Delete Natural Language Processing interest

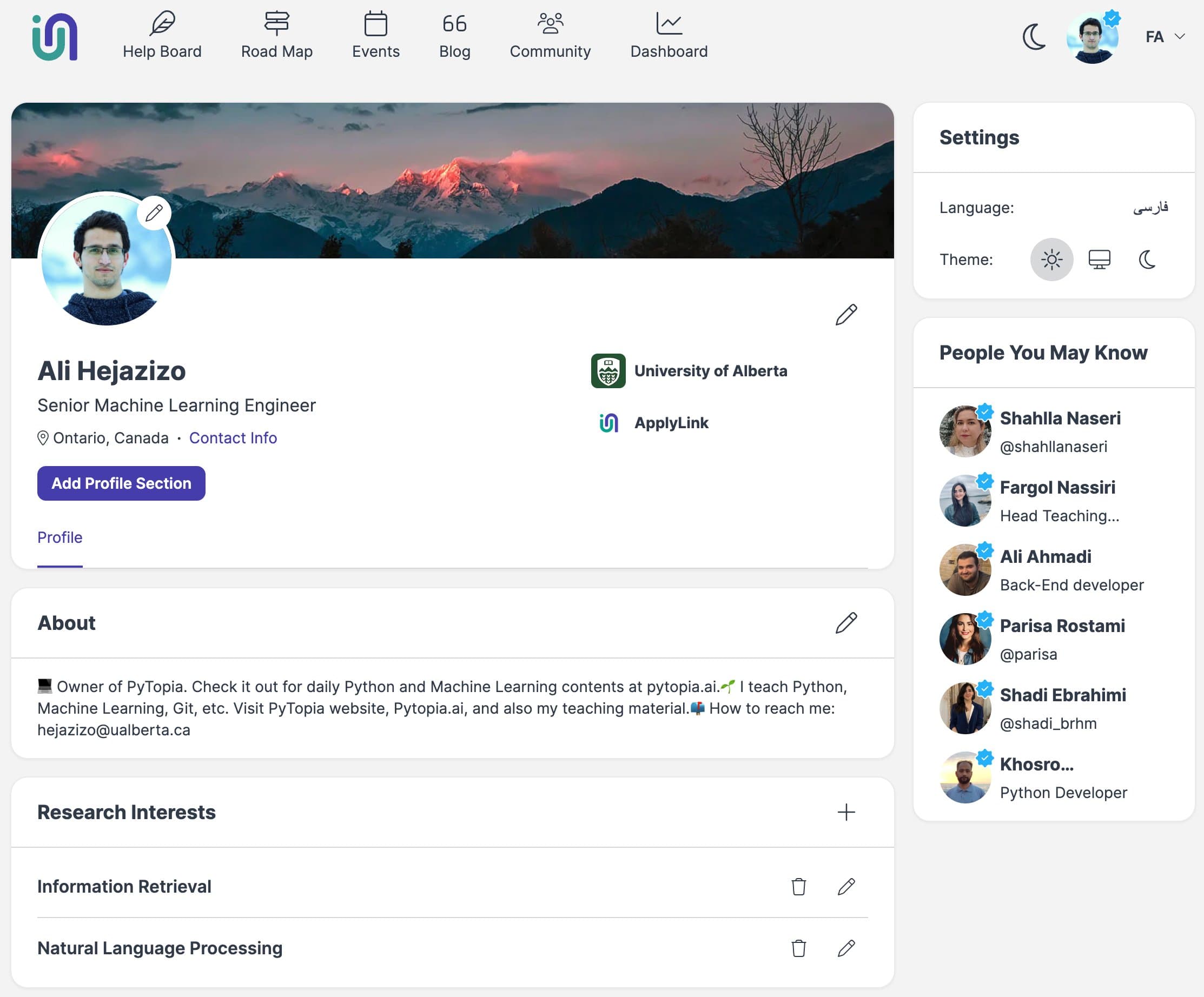pyautogui.click(x=799, y=948)
